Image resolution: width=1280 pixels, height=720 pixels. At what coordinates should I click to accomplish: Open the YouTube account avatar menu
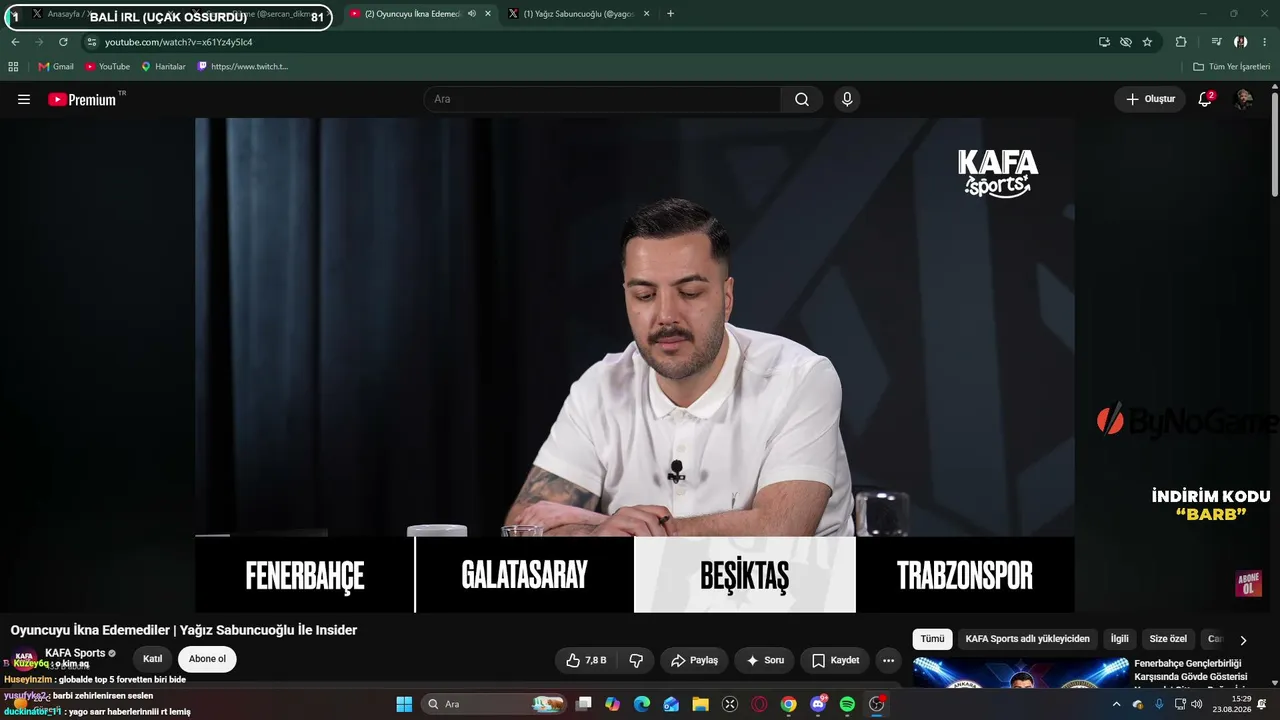pos(1244,99)
